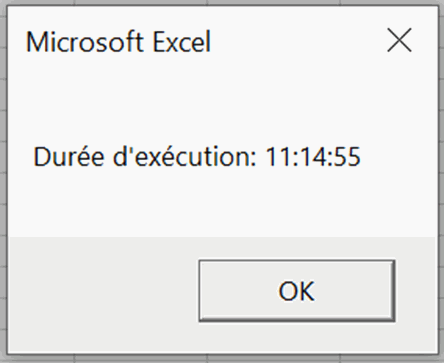Click empty white space above the message
444x363 pixels.
220,100
